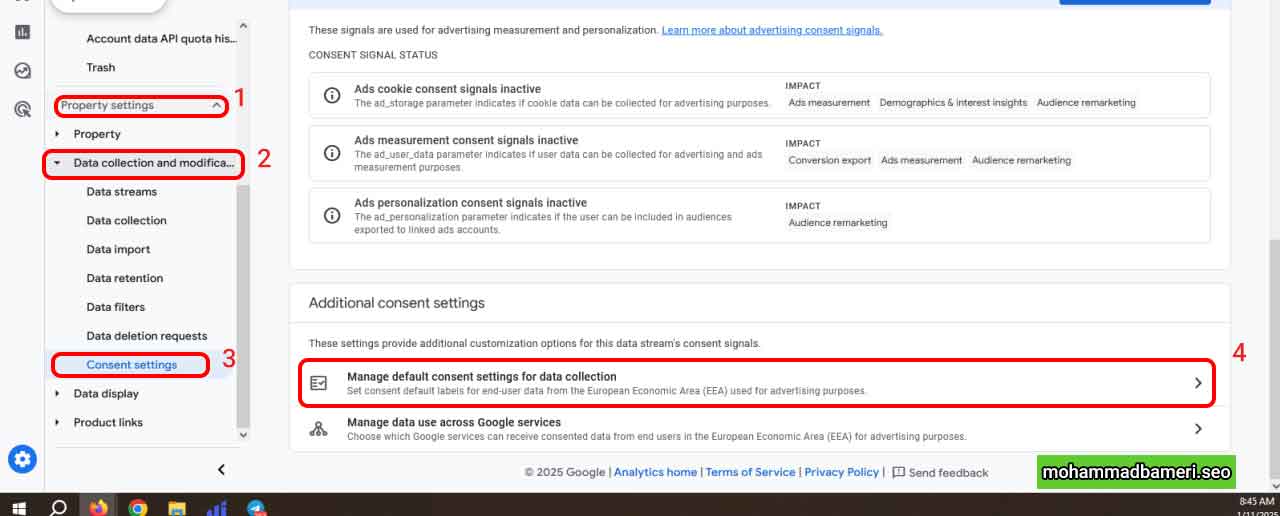Viewport: 1280px width, 516px height.
Task: Open the blue bars app in taskbar
Action: 216,507
